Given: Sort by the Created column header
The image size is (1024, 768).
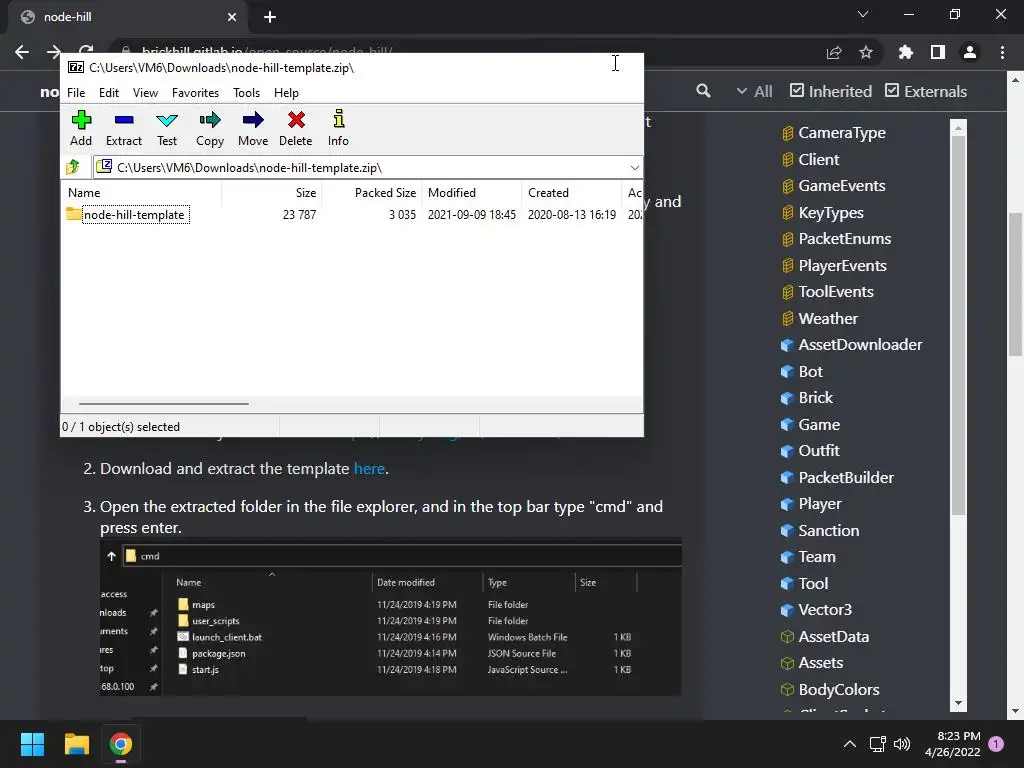Looking at the screenshot, I should pos(571,193).
